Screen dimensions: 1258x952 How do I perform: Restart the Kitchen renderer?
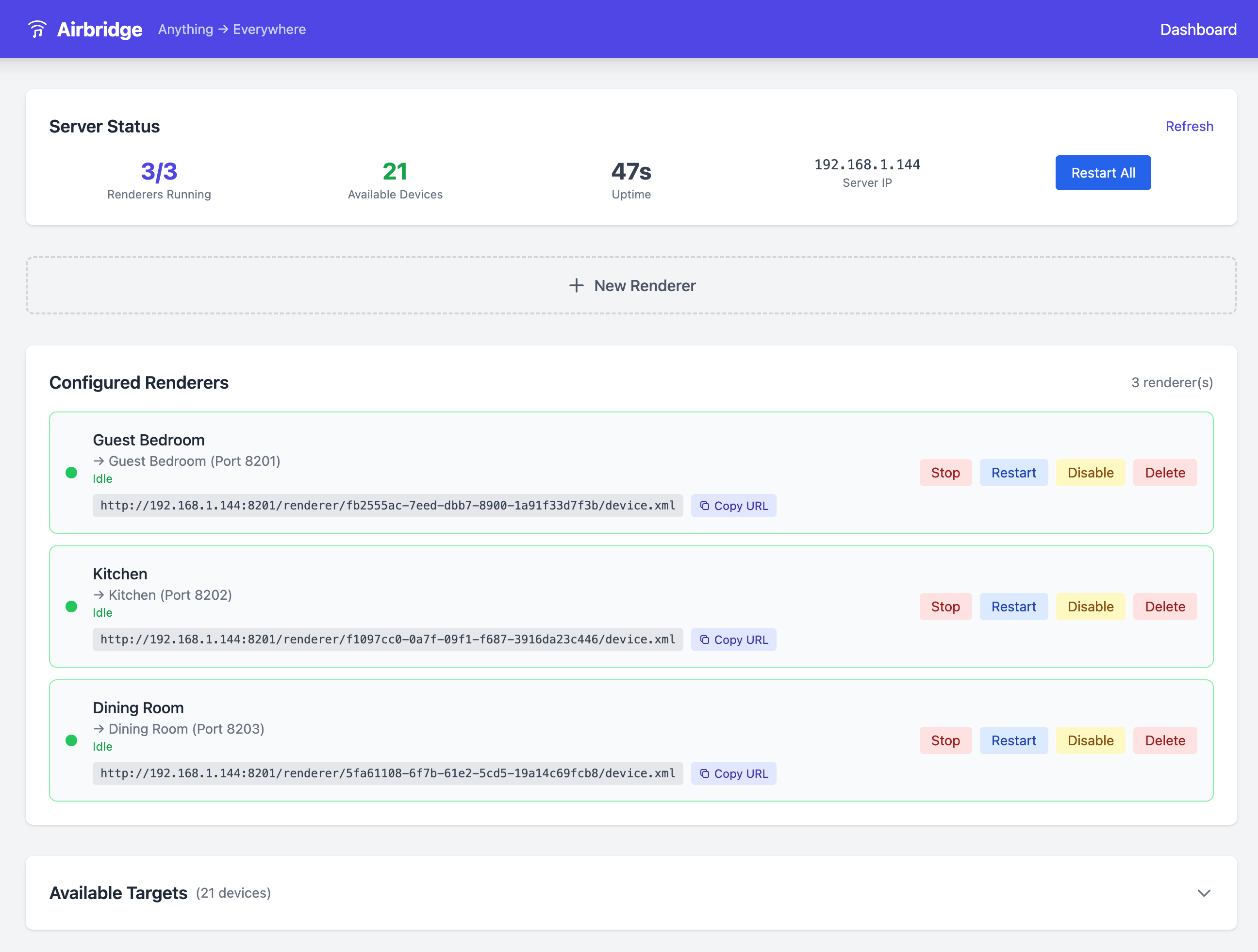click(x=1013, y=606)
